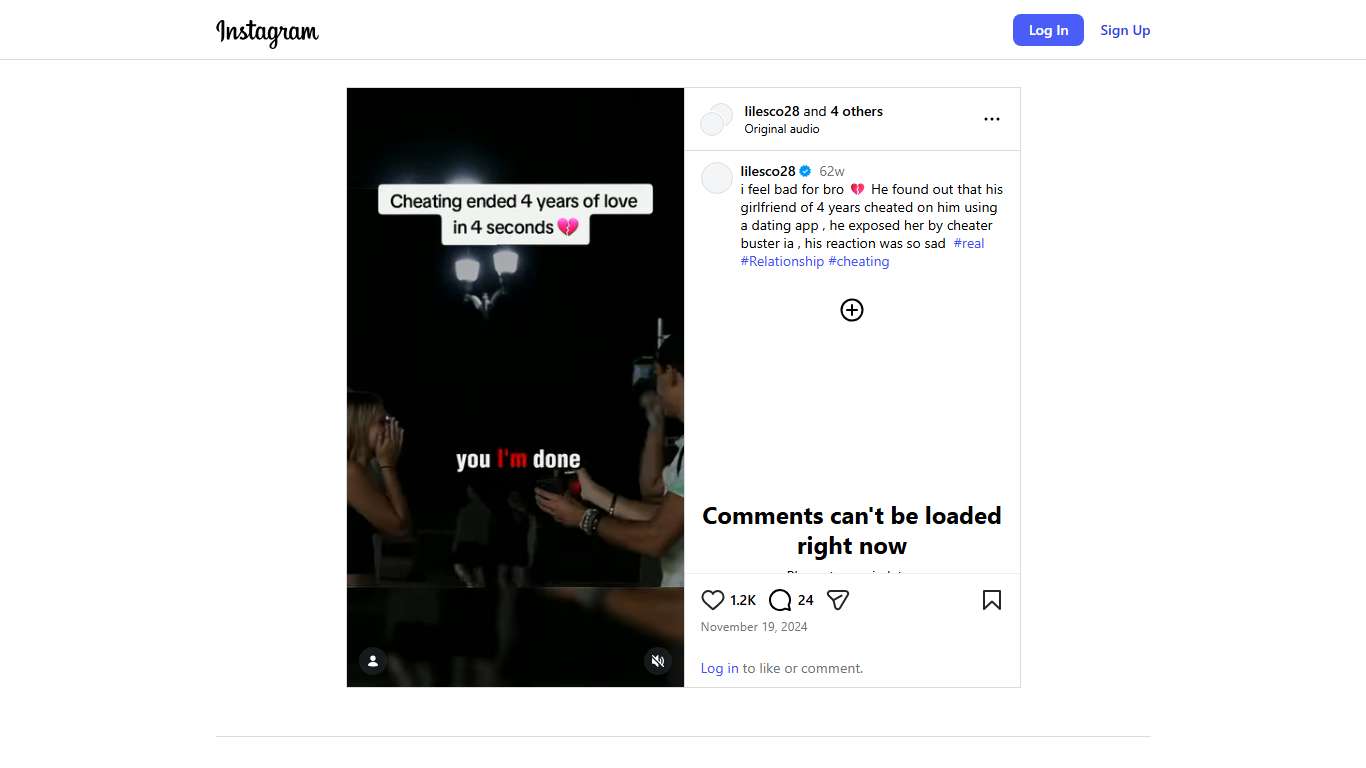Click lilesco28 avatar beside the caption
The width and height of the screenshot is (1366, 768).
pyautogui.click(x=717, y=178)
